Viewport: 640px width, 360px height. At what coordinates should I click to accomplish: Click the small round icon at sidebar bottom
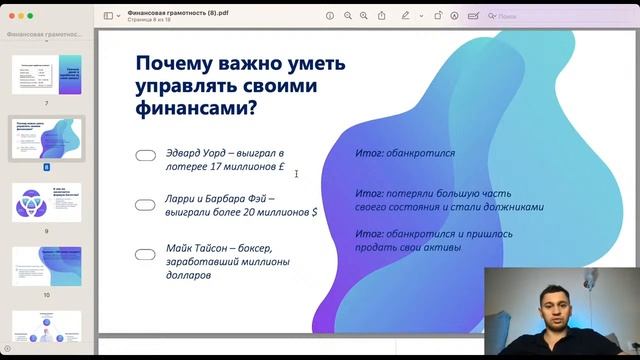[x=7, y=349]
